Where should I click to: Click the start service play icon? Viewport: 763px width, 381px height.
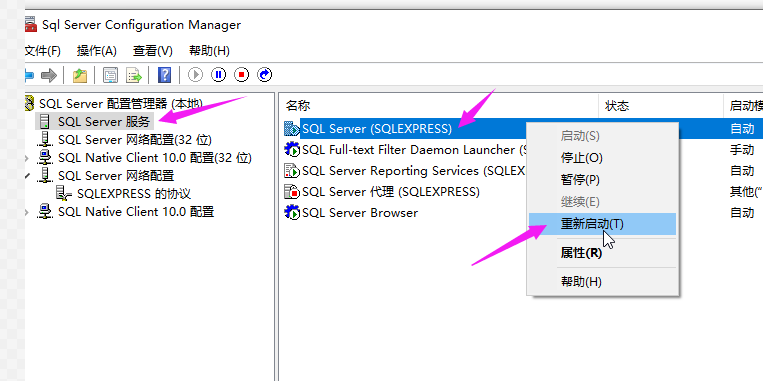click(196, 75)
